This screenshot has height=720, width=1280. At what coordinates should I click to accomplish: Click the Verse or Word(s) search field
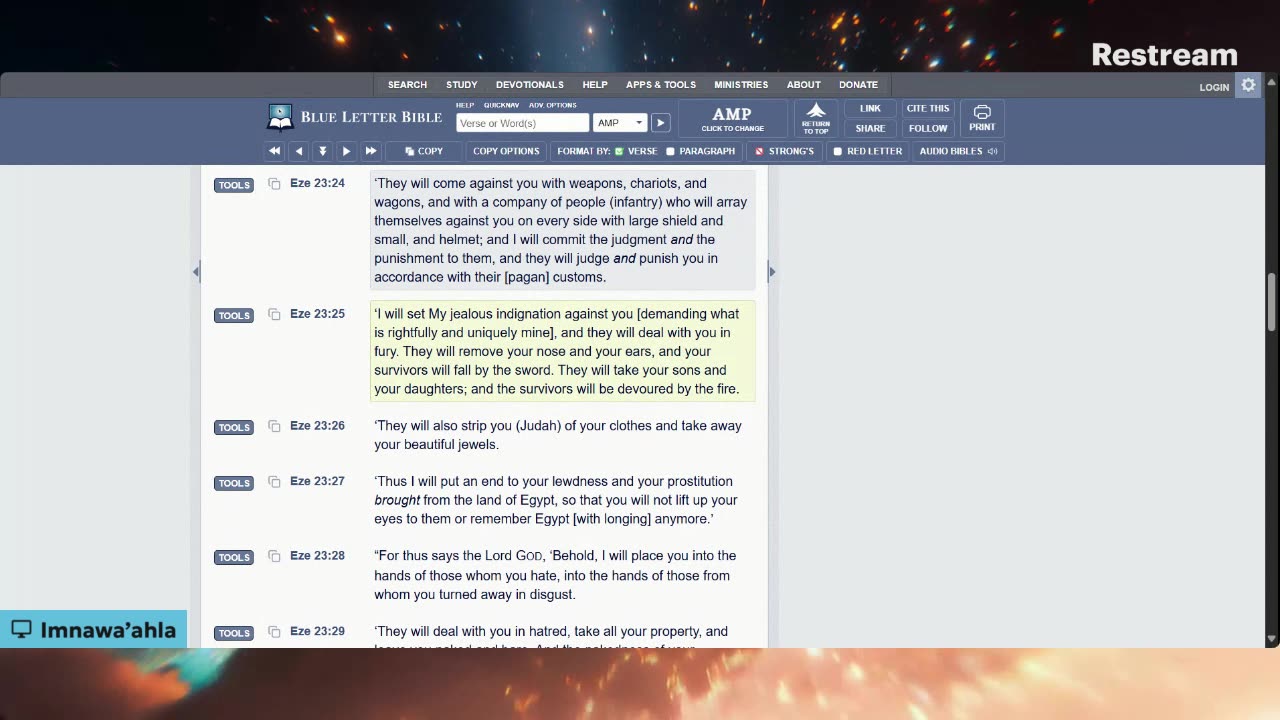pos(522,123)
